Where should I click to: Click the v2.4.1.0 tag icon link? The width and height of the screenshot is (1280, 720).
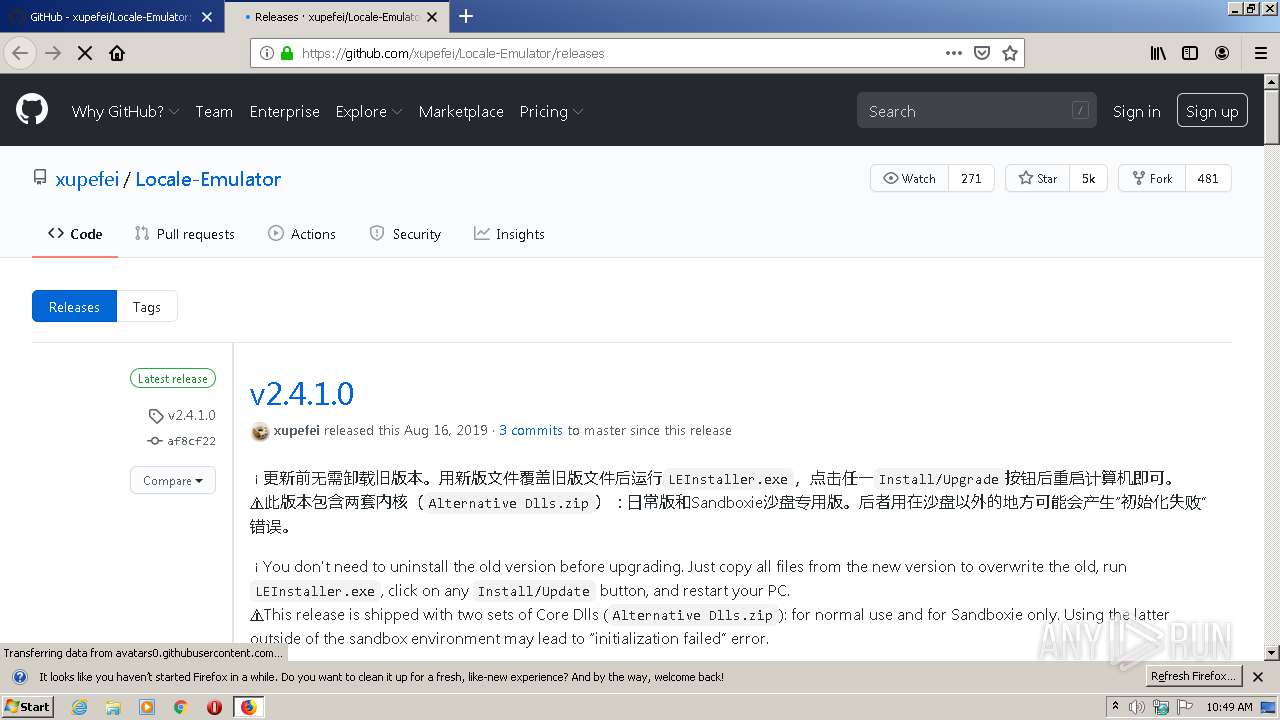[182, 415]
